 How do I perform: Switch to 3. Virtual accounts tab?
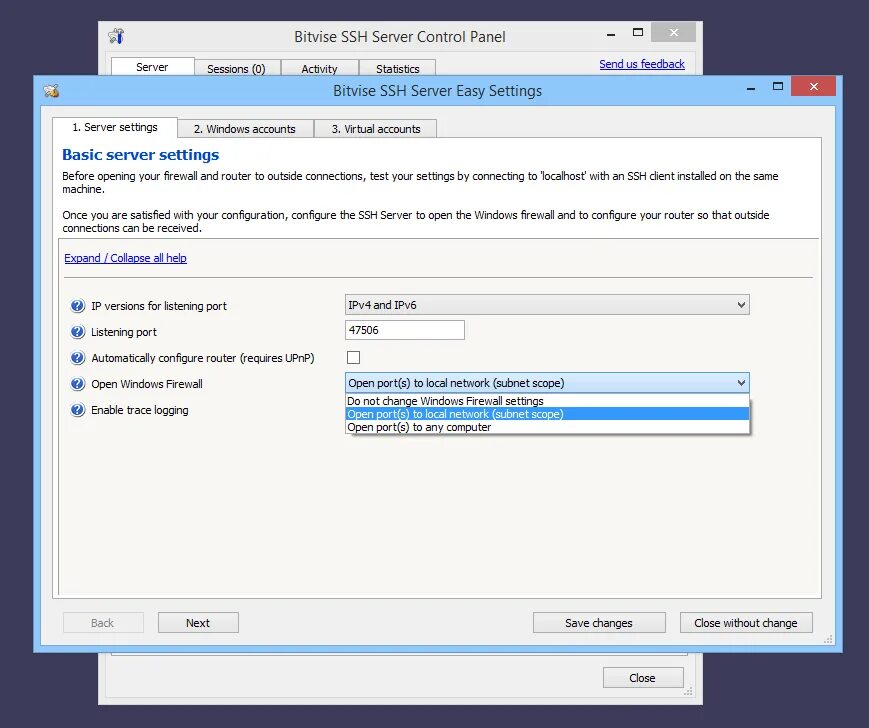pyautogui.click(x=376, y=129)
